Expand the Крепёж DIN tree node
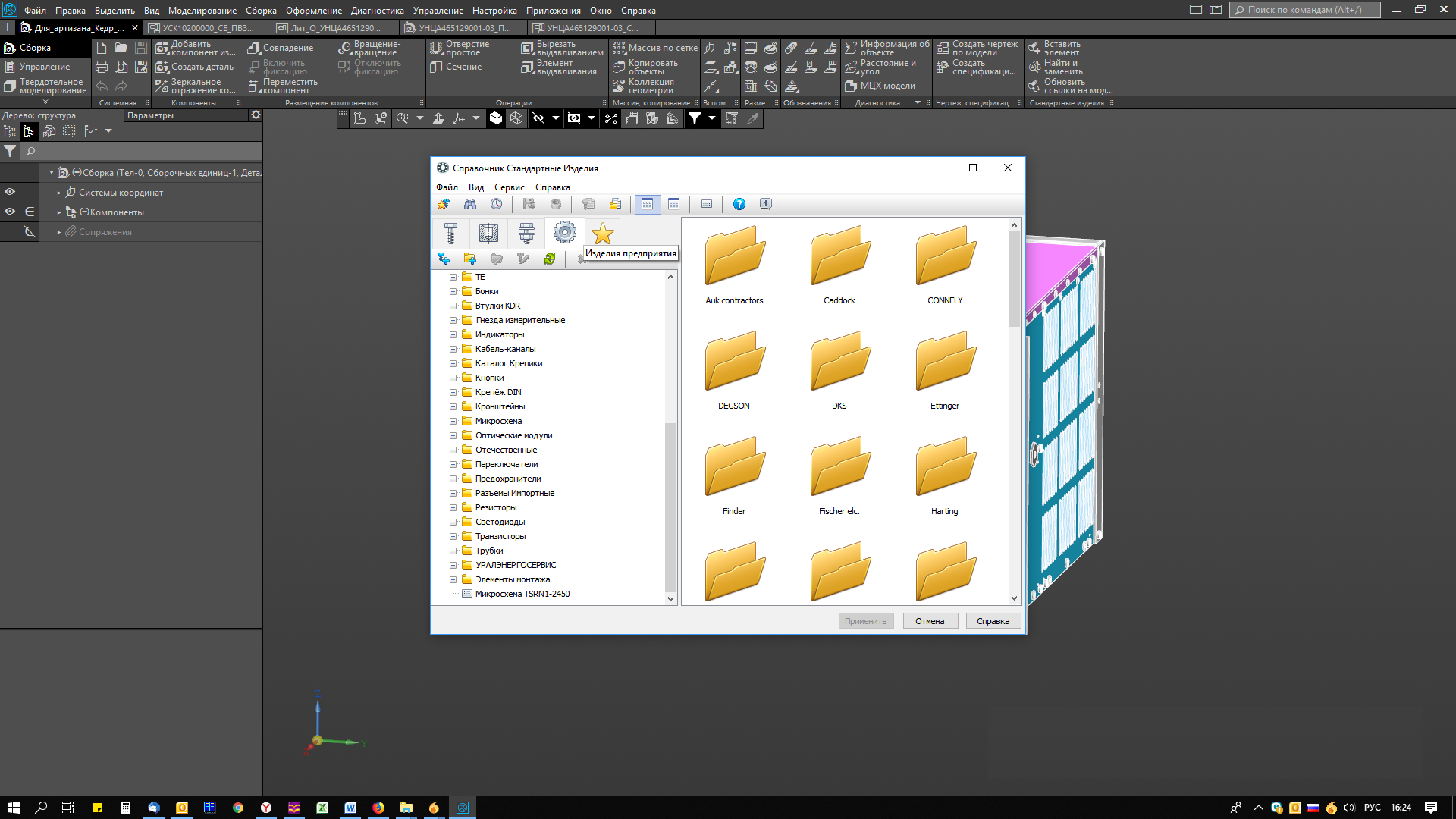The width and height of the screenshot is (1456, 819). click(x=453, y=392)
